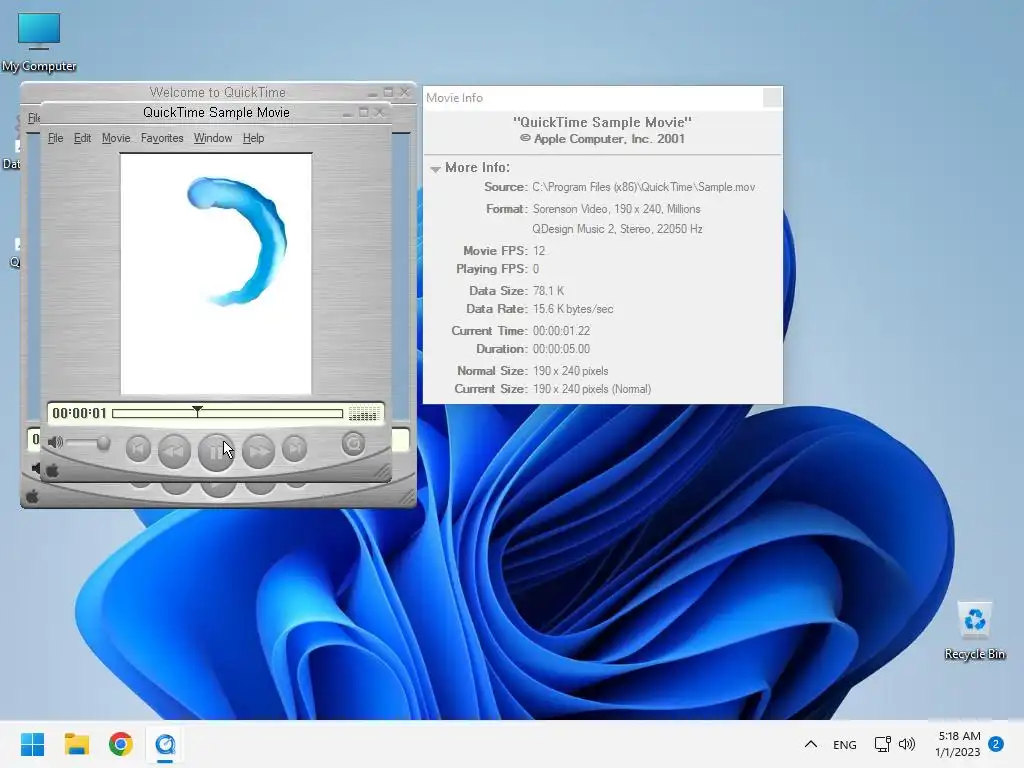Open the system volume tray icon
Viewport: 1024px width, 768px height.
(x=907, y=744)
